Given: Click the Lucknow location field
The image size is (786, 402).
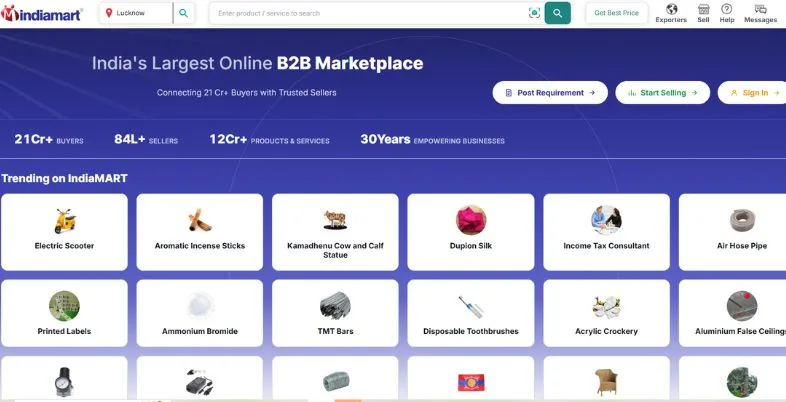Looking at the screenshot, I should click(x=136, y=13).
